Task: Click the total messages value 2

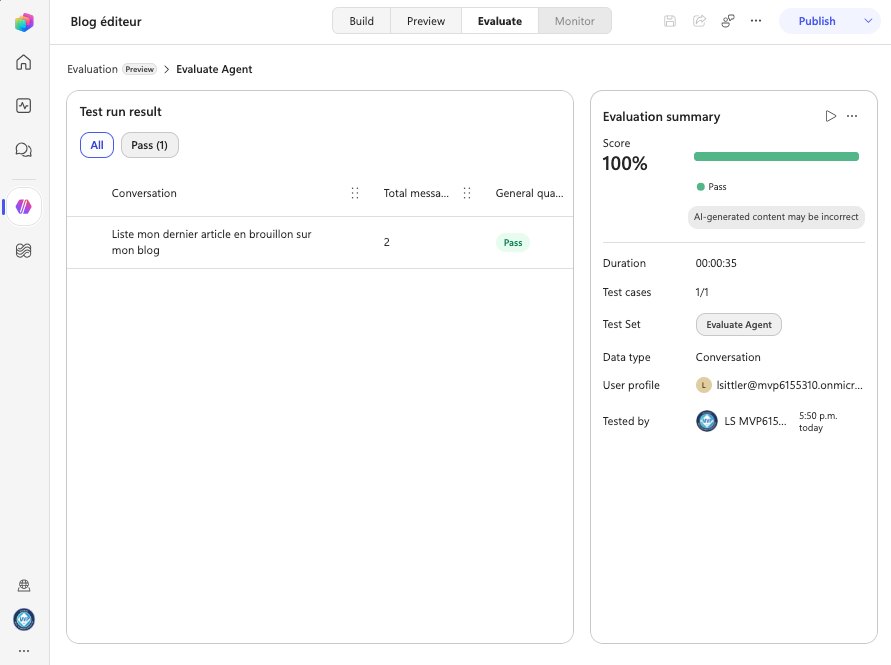Action: tap(386, 242)
